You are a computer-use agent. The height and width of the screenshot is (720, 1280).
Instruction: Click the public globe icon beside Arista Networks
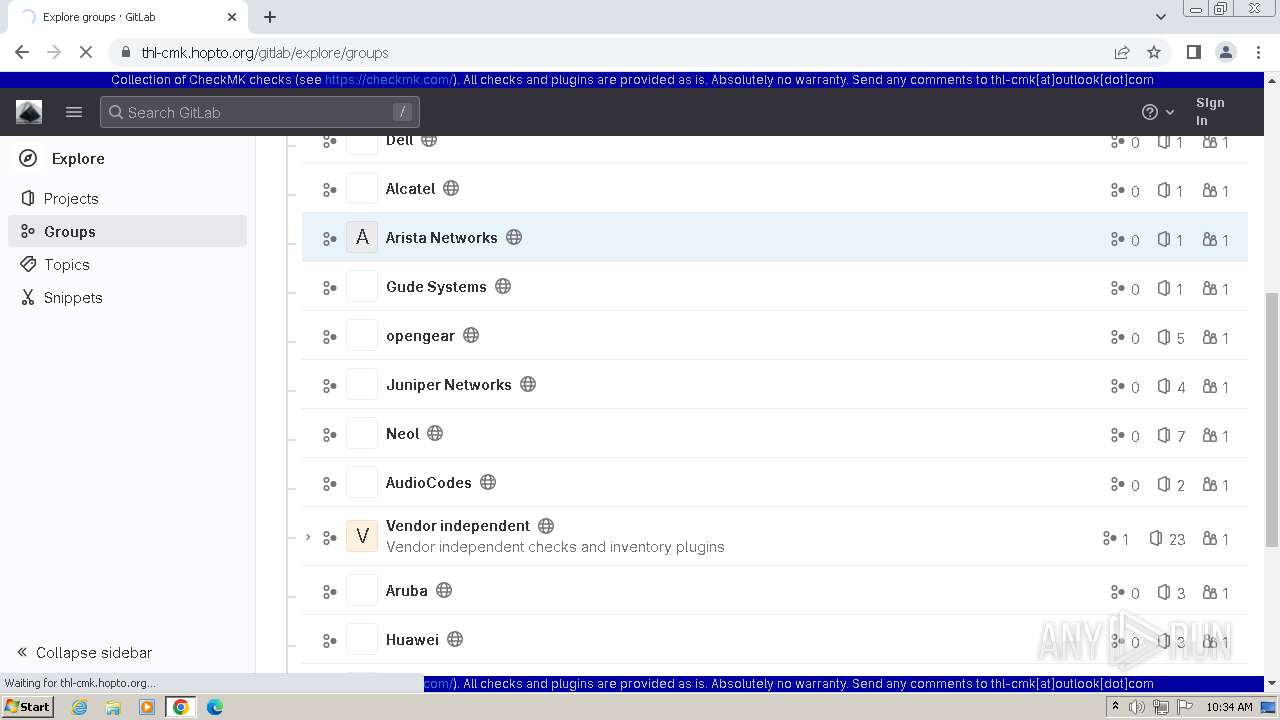[514, 237]
